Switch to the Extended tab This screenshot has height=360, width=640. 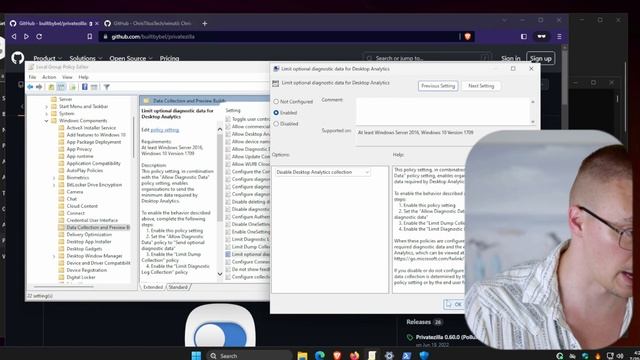pos(153,287)
